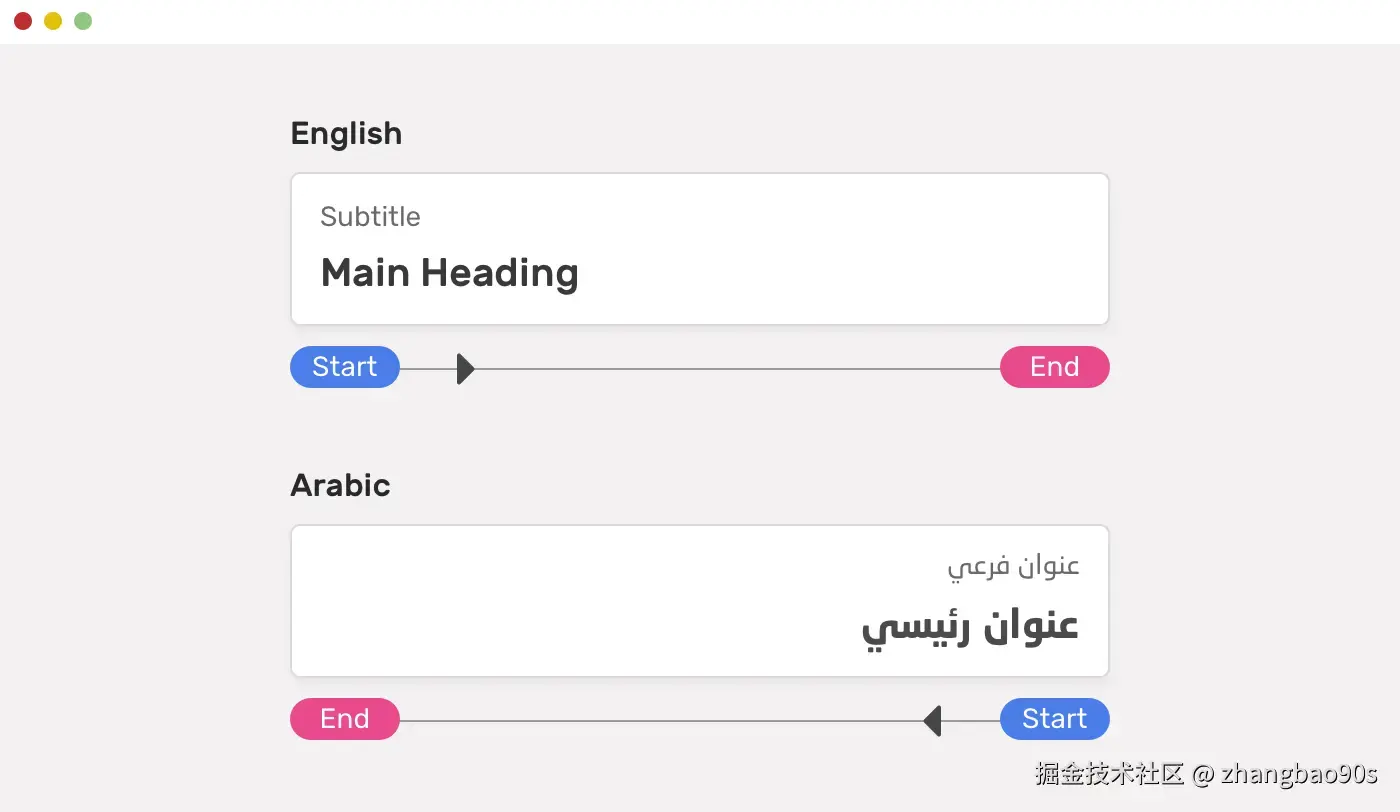1400x812 pixels.
Task: Click the "Arabic" section heading
Action: pos(340,485)
